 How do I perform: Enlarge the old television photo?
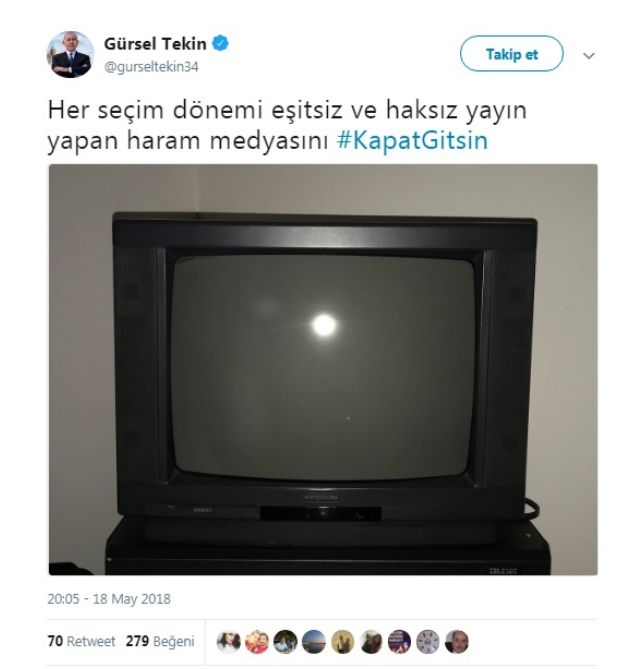pyautogui.click(x=323, y=369)
